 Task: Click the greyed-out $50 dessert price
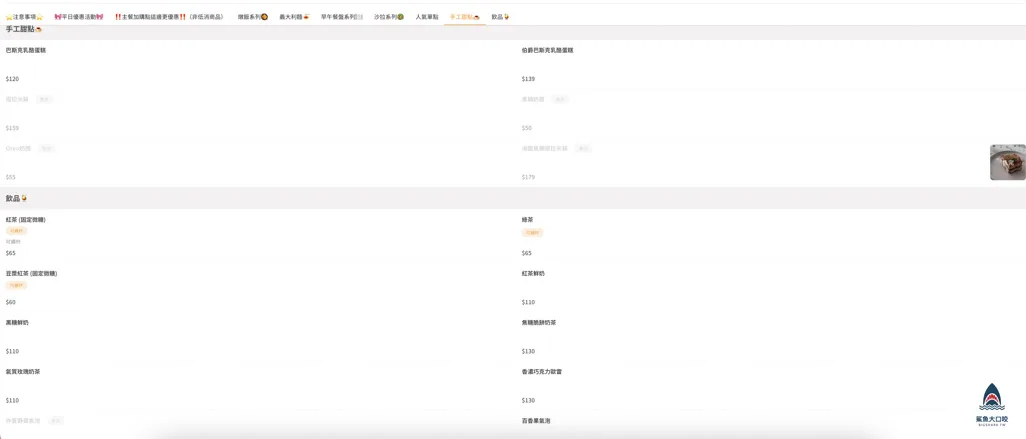[527, 128]
